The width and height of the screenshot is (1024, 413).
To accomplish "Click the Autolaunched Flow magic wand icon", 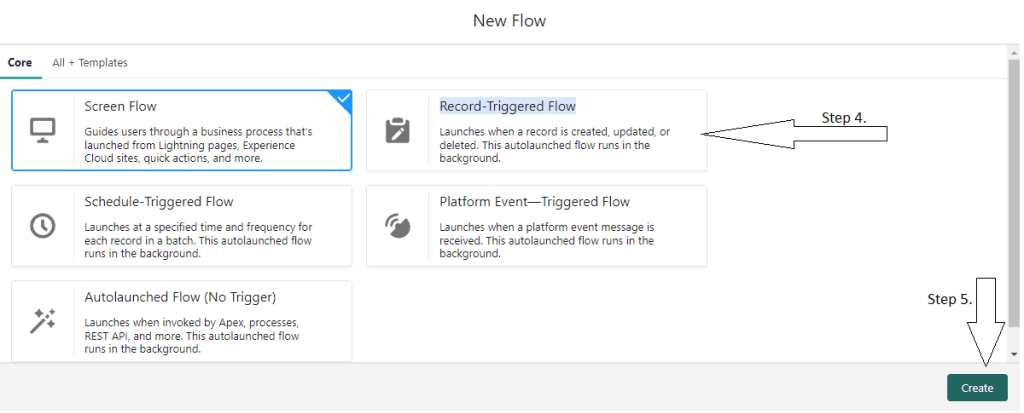I will click(42, 321).
